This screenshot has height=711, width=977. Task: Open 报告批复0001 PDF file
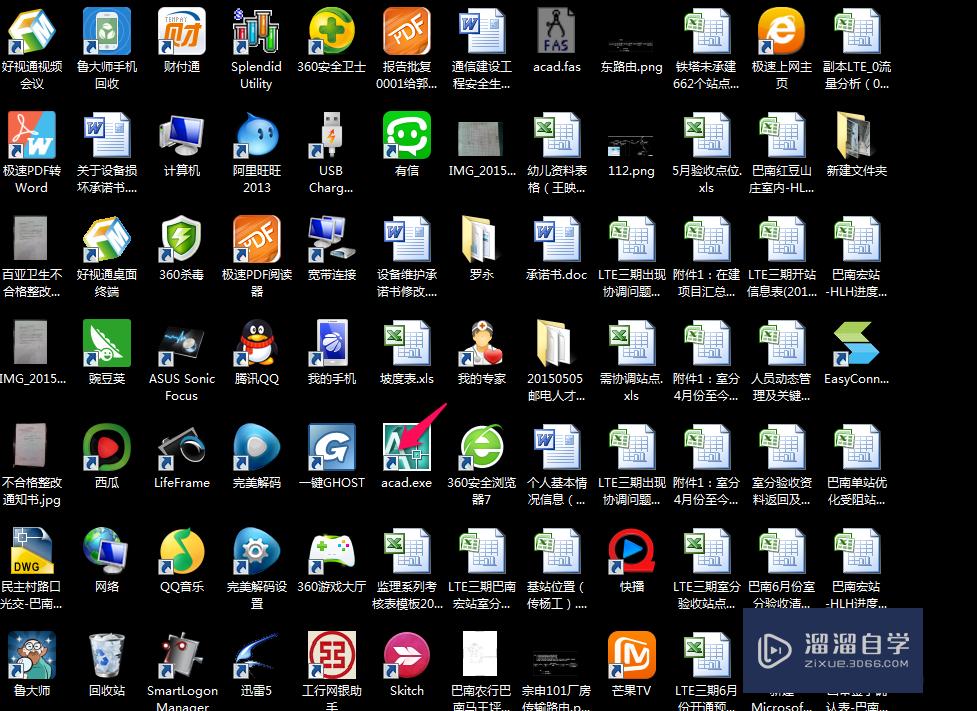pos(406,31)
